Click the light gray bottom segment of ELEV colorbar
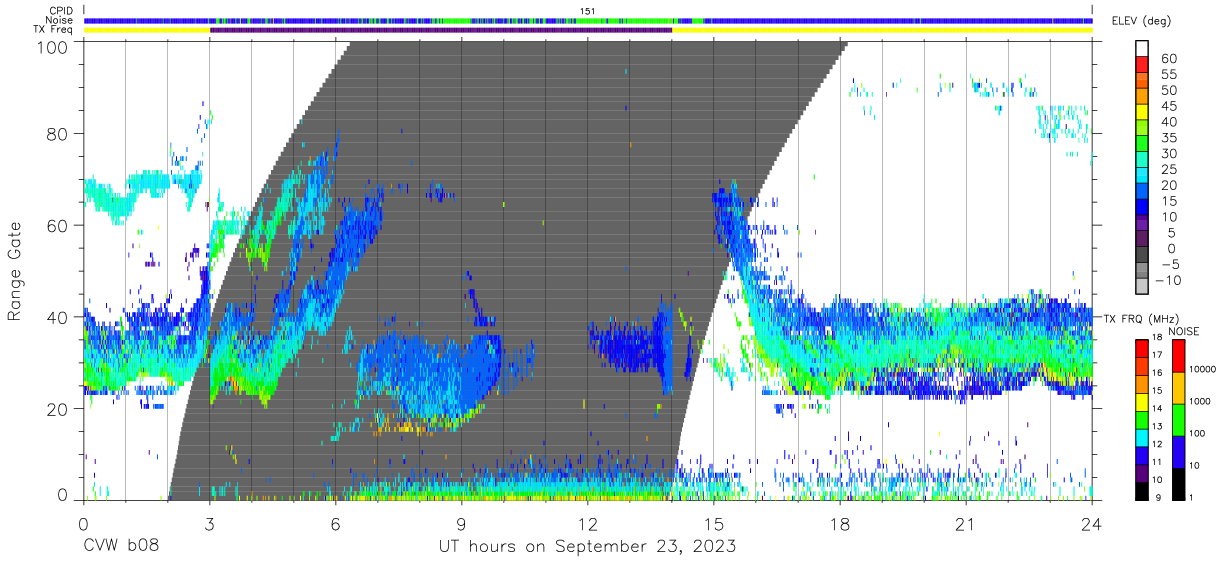Screen dimensions: 1228x567 pyautogui.click(x=1141, y=285)
